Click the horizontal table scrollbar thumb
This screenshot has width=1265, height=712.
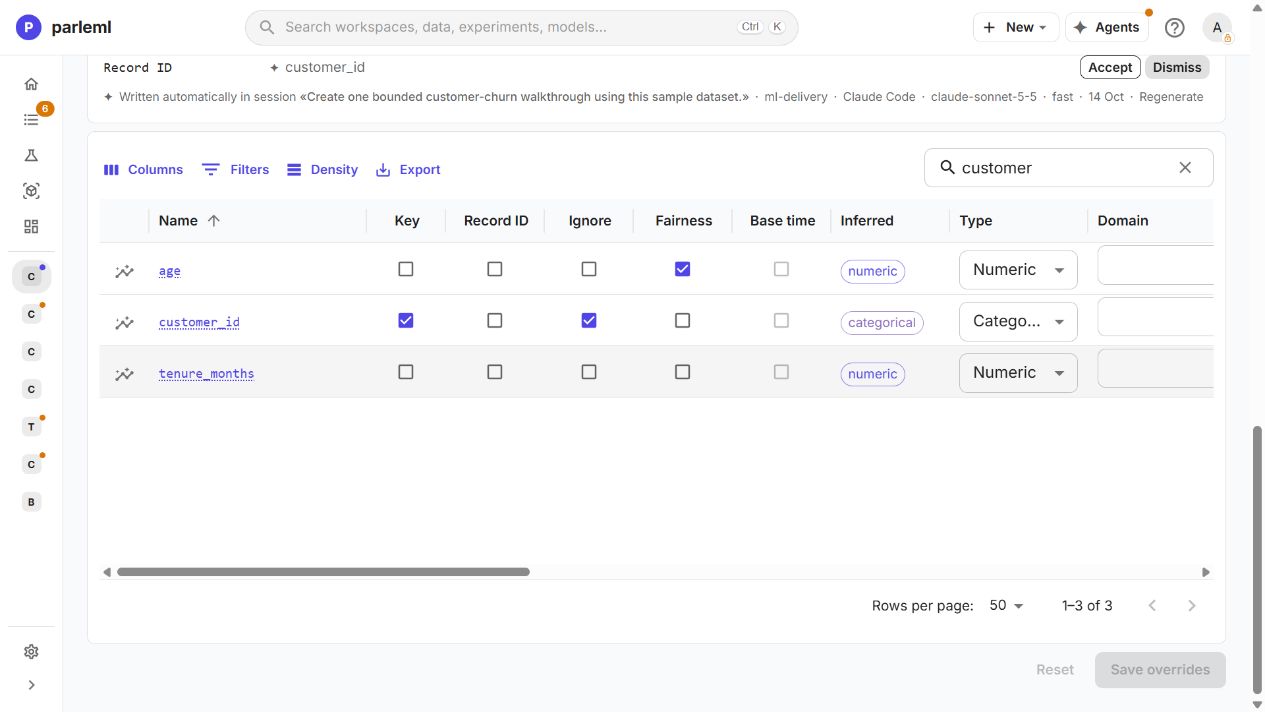323,572
